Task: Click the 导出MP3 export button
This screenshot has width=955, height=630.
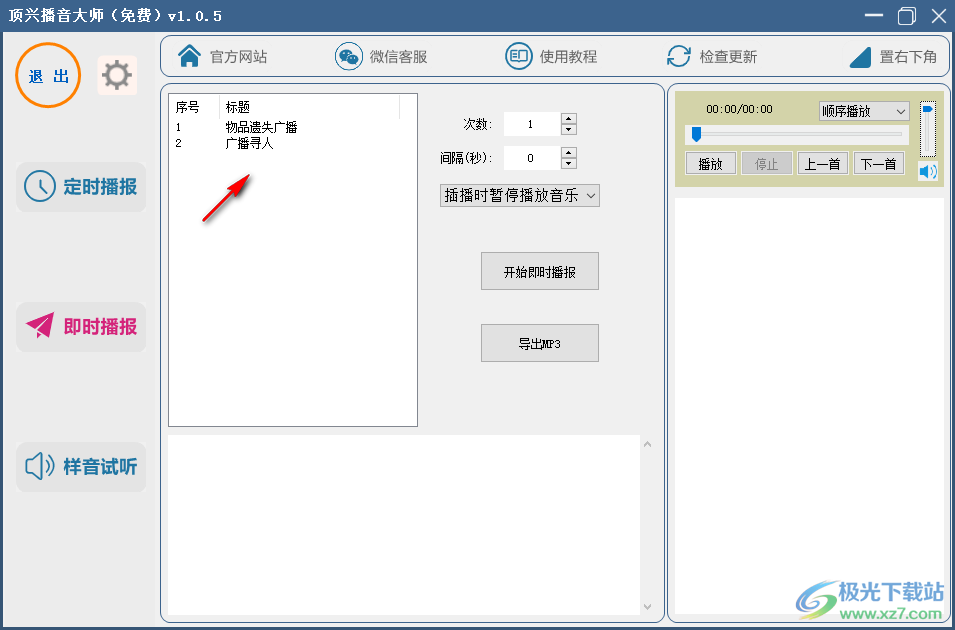Action: [x=539, y=343]
